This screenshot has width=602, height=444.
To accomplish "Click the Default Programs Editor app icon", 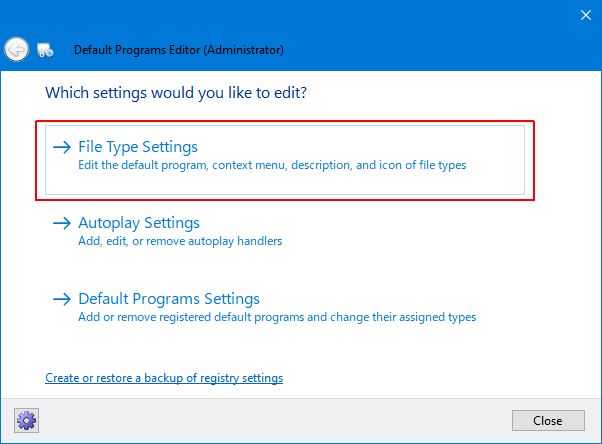I will (x=45, y=49).
